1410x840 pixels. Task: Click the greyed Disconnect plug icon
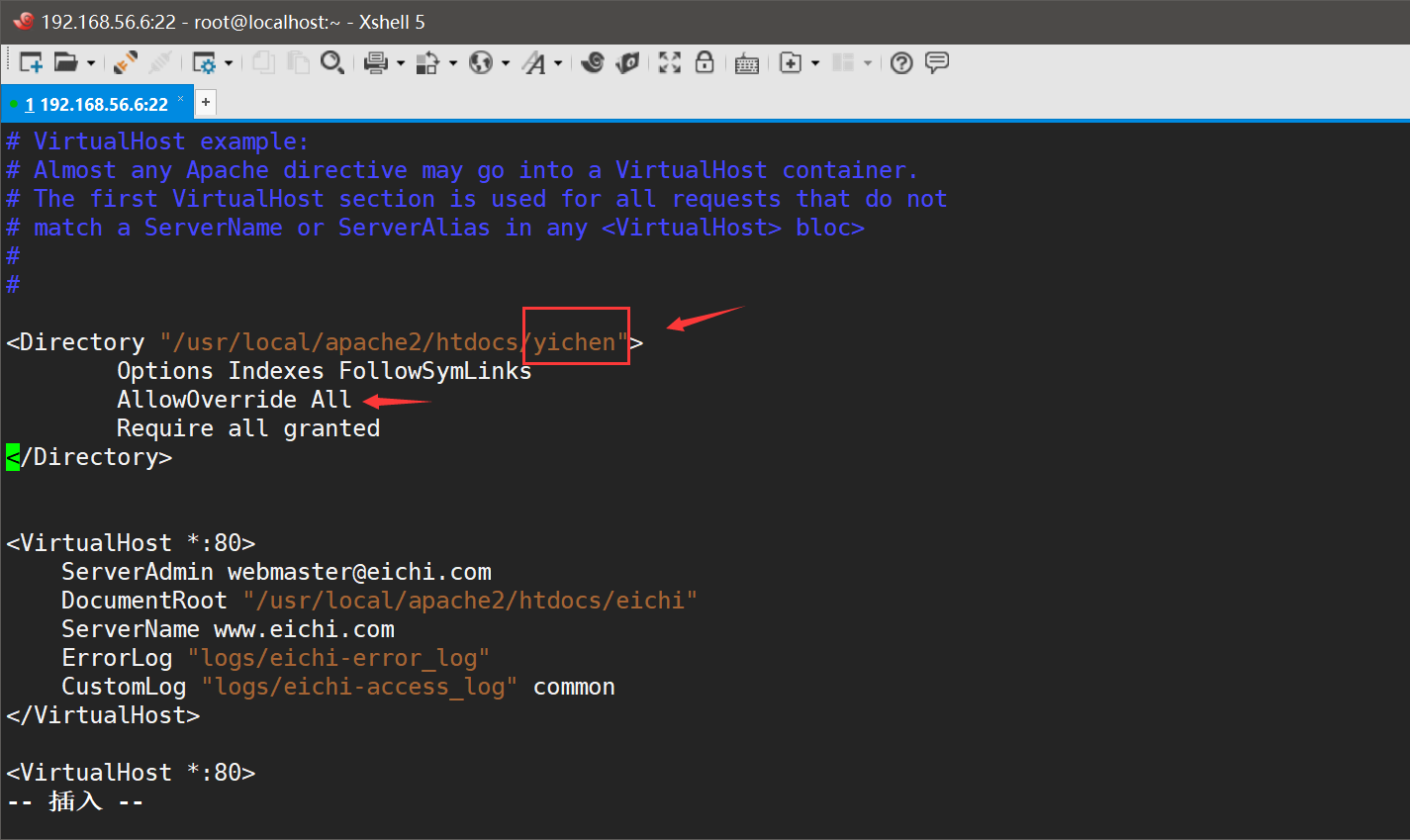point(160,62)
